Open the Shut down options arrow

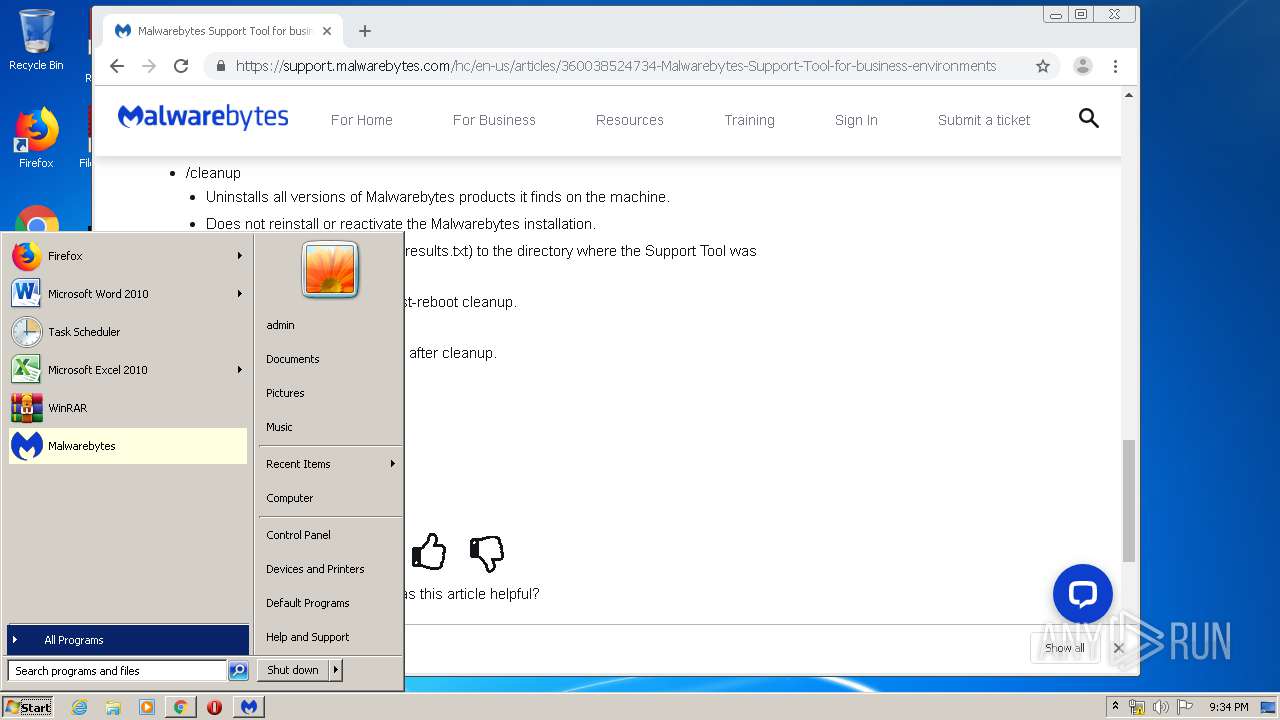point(336,670)
